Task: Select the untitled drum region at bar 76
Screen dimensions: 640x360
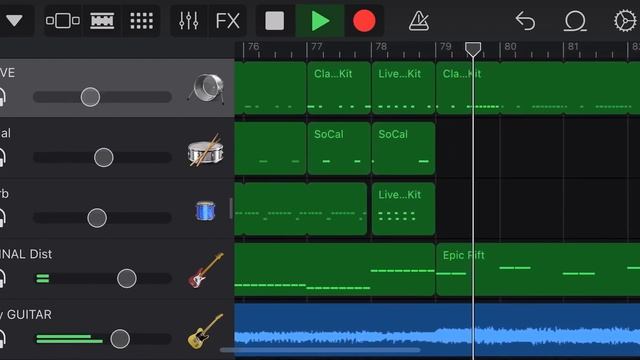Action: tap(270, 88)
